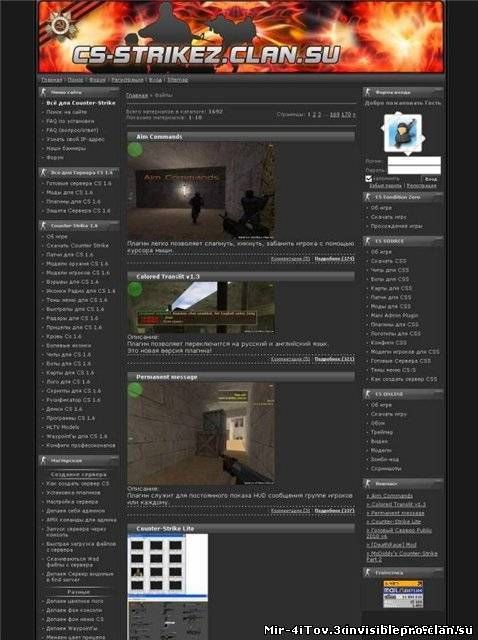This screenshot has height=640, width=478.
Task: Click the login submit button
Action: (x=431, y=179)
